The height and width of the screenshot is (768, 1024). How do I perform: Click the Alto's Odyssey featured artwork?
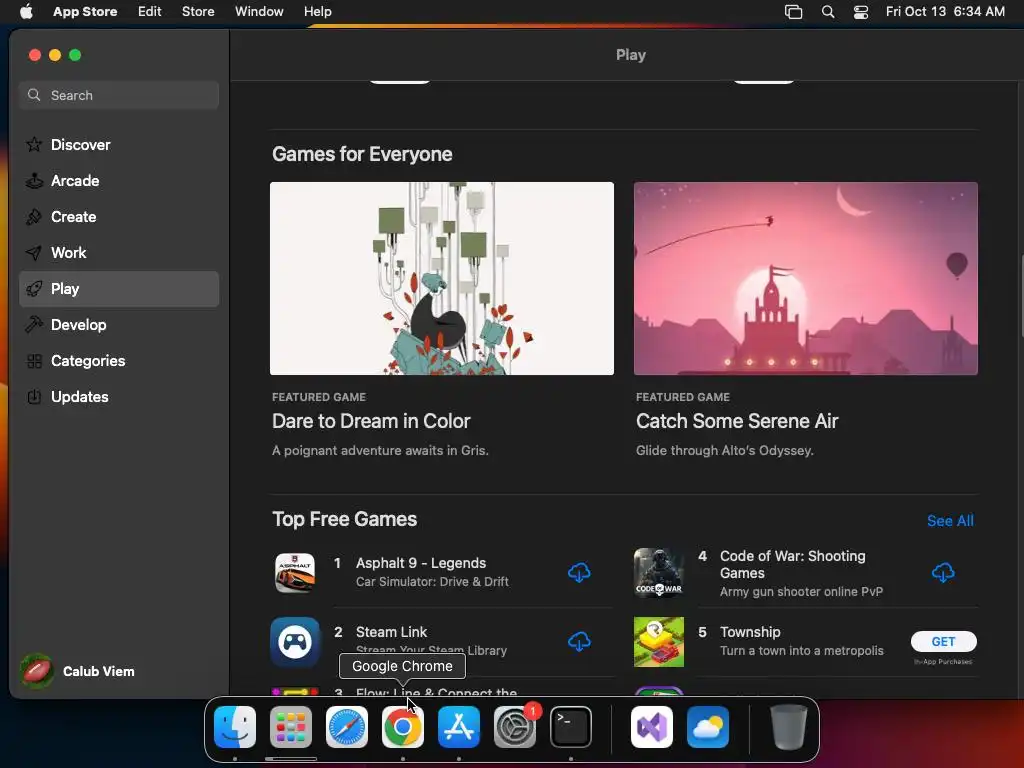805,278
